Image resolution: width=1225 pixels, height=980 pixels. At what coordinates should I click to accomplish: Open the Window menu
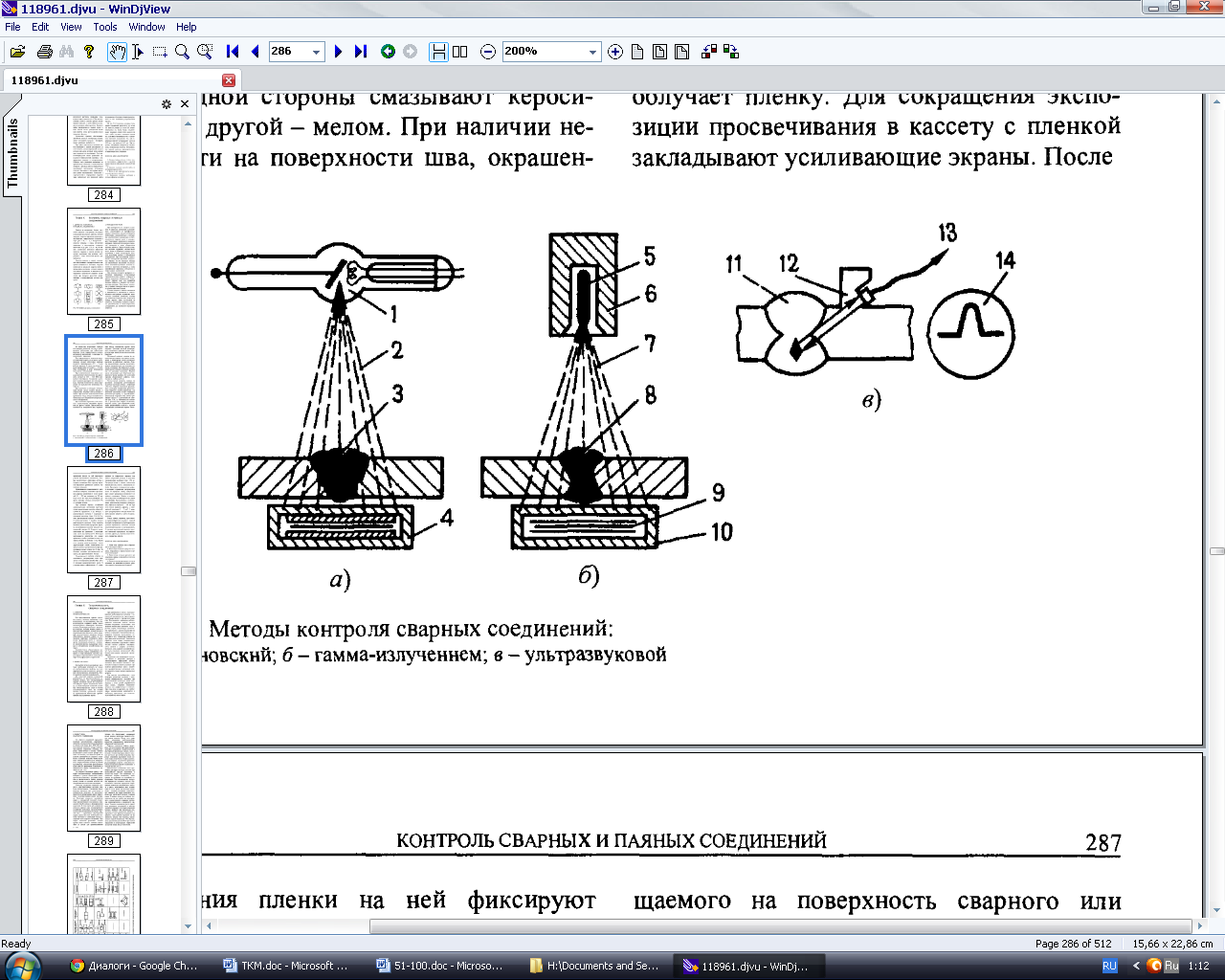tap(146, 27)
